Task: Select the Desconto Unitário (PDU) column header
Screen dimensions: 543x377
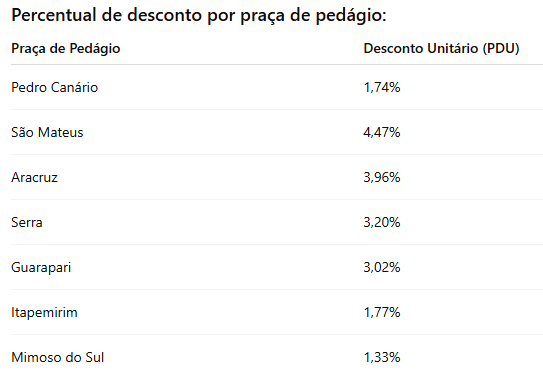Action: [x=442, y=48]
